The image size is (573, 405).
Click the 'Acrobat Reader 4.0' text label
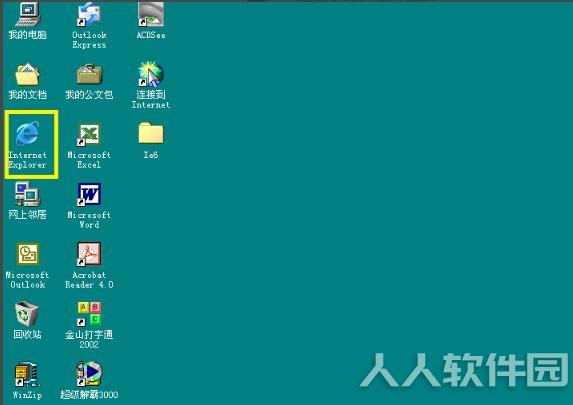(x=89, y=280)
